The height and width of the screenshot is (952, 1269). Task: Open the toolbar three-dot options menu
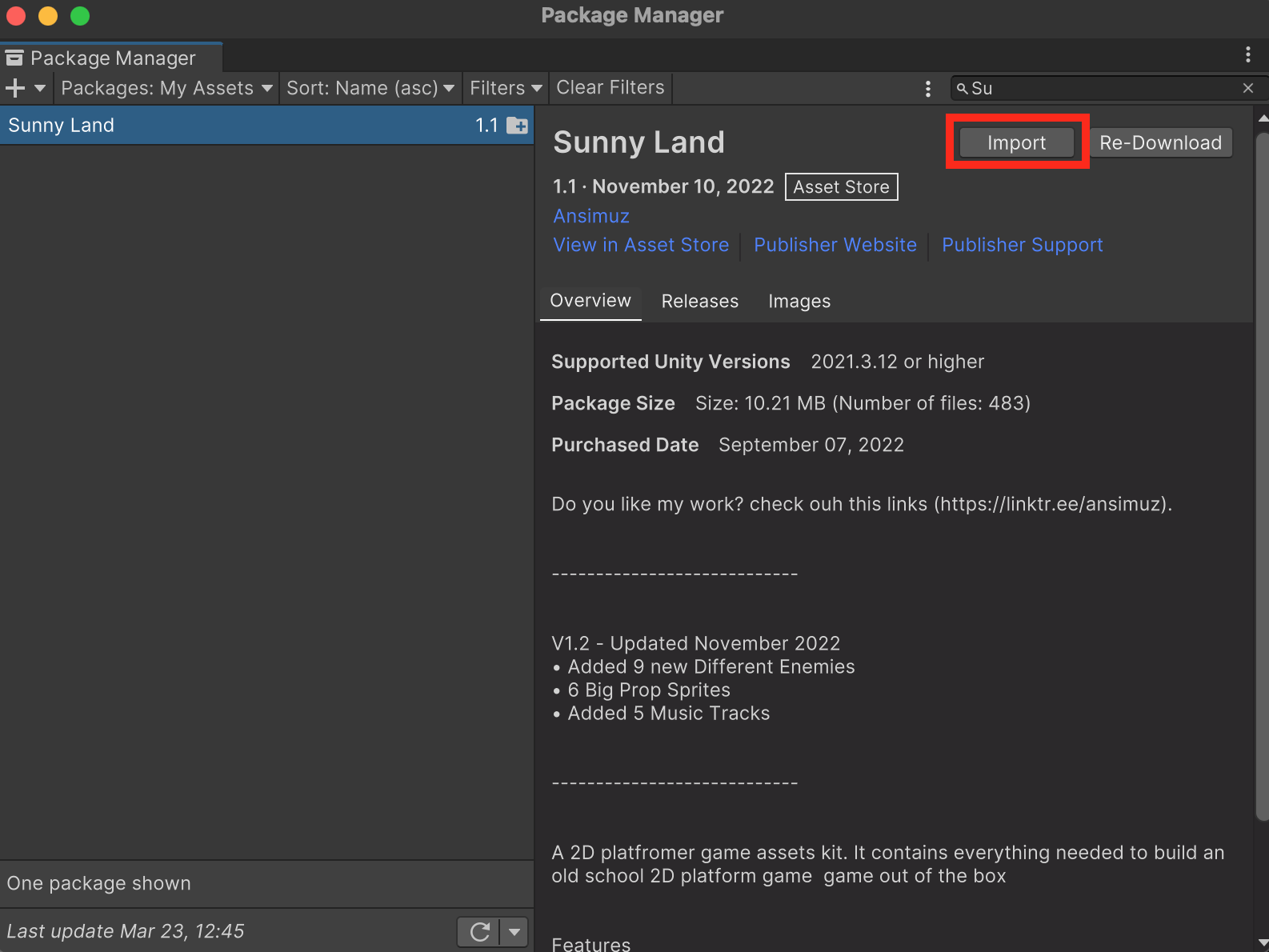pos(928,89)
